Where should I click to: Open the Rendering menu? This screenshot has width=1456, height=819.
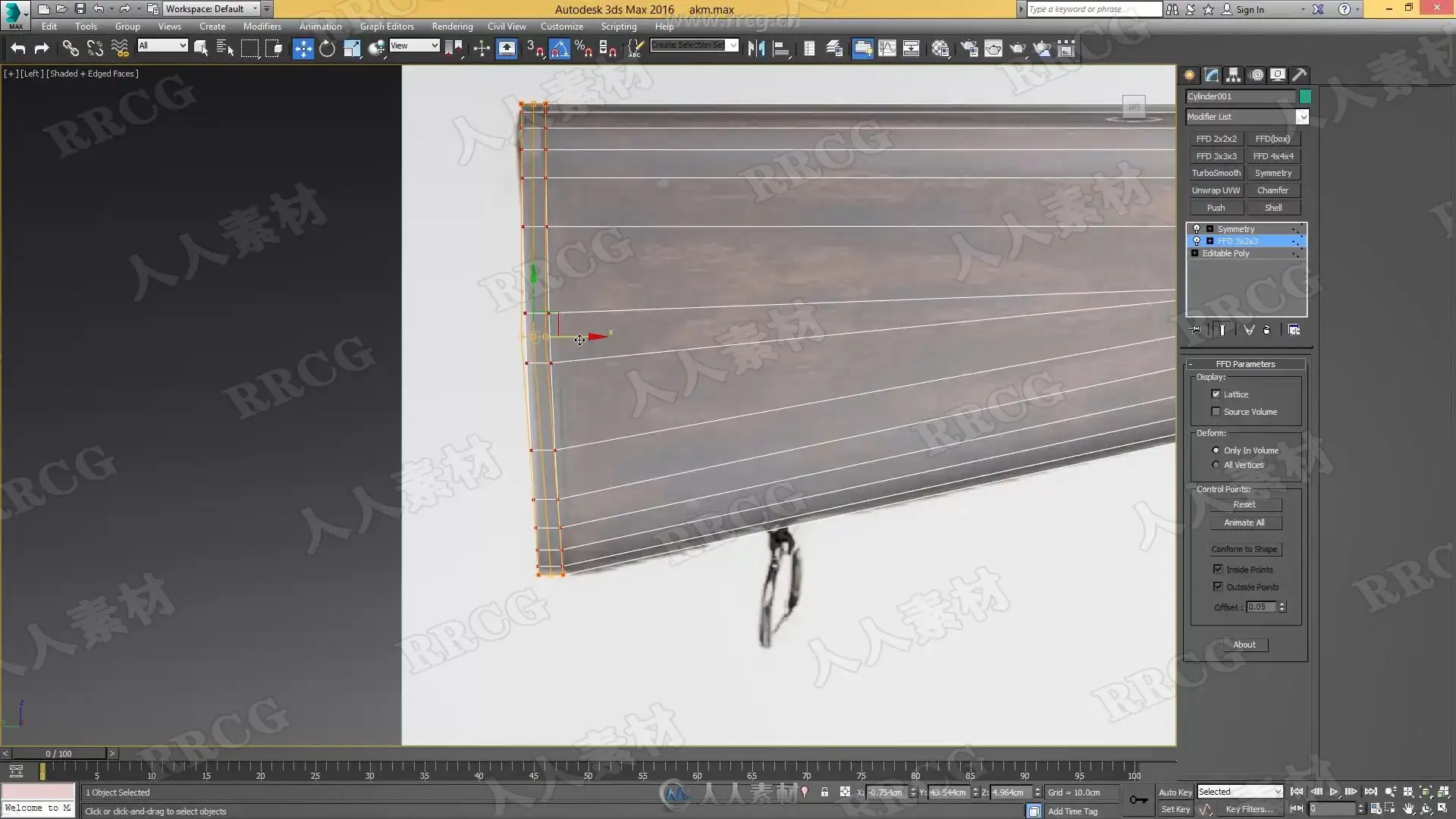pos(452,27)
